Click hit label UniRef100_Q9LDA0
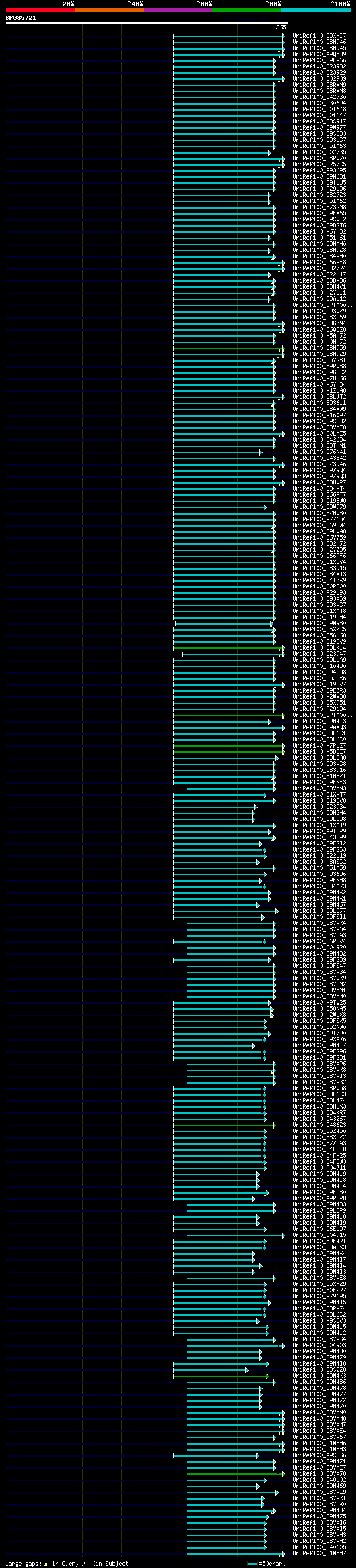The height and width of the screenshot is (1568, 356). pyautogui.click(x=319, y=758)
